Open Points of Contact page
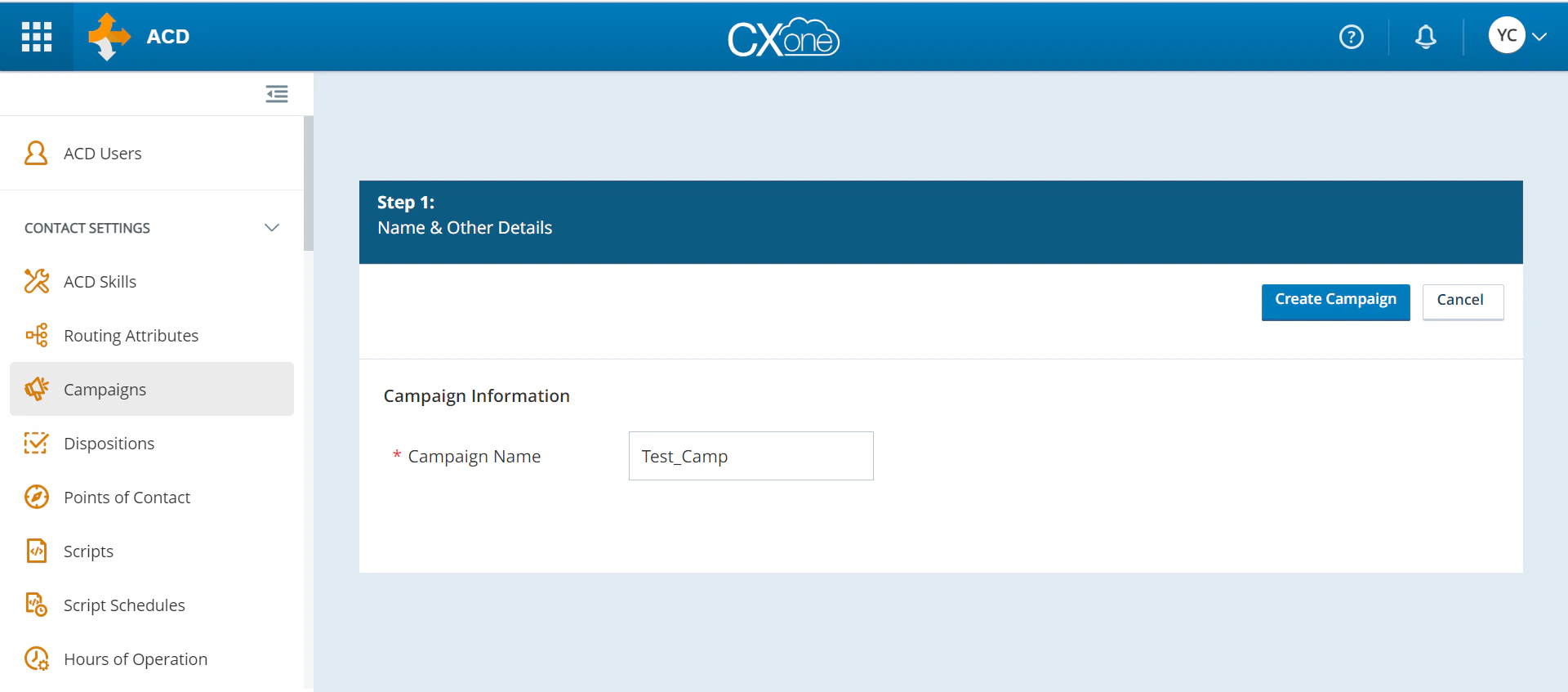The image size is (1568, 692). tap(152, 498)
